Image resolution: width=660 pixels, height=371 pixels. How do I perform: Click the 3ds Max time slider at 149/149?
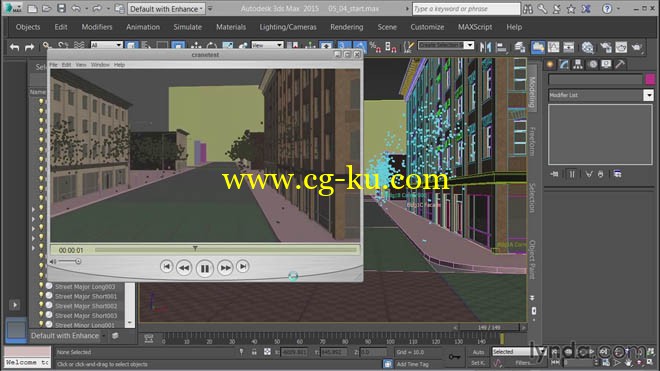pos(489,327)
